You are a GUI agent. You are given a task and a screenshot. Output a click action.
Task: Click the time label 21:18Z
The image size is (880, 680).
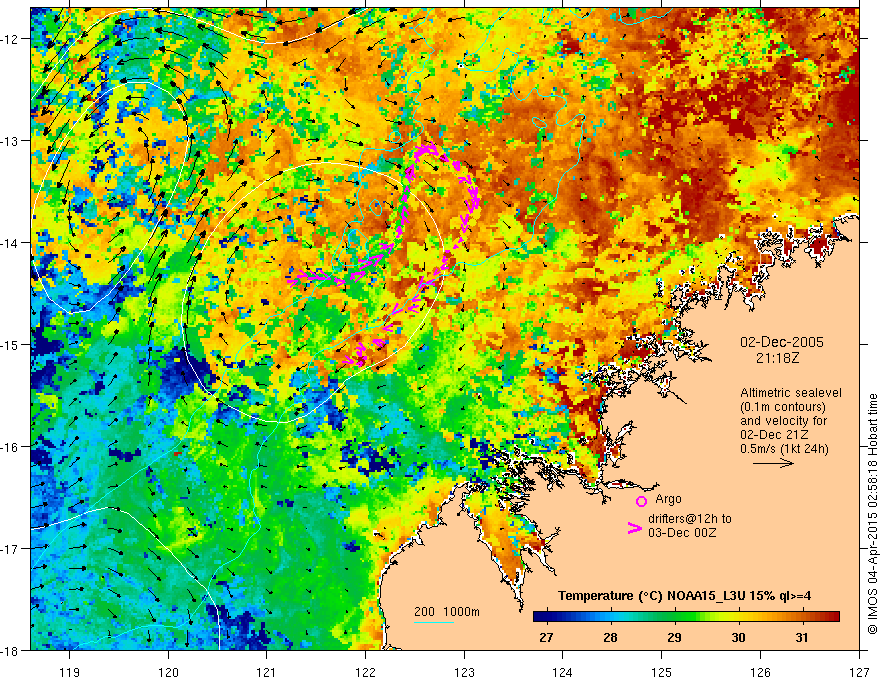click(x=777, y=358)
